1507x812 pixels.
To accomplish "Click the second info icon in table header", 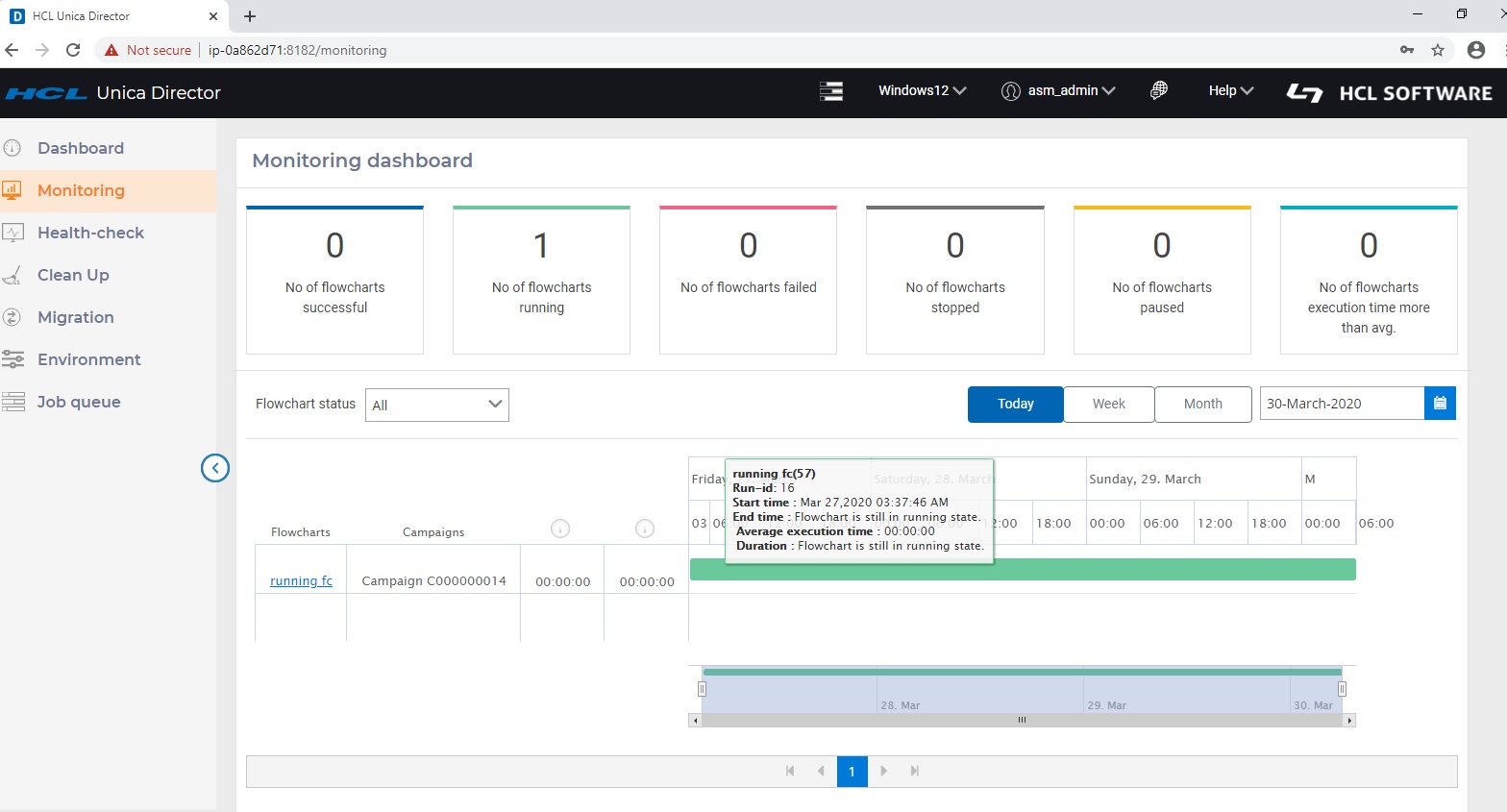I will (x=645, y=529).
